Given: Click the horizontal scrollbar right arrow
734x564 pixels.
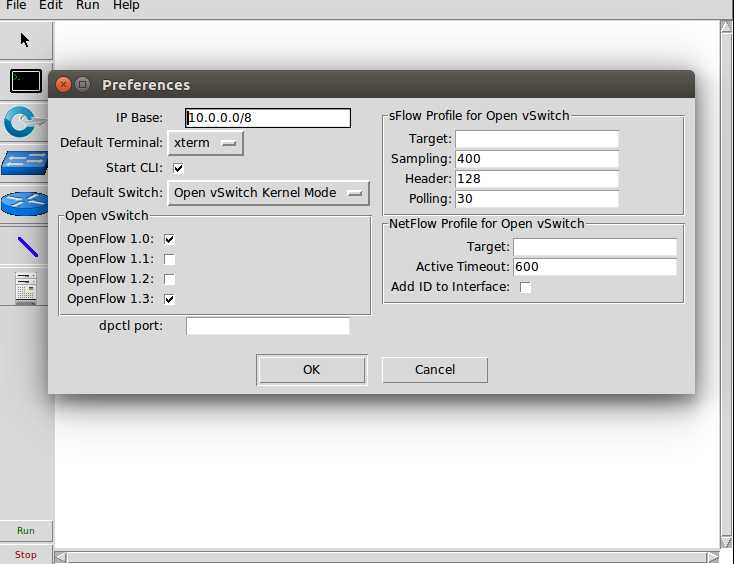Looking at the screenshot, I should click(x=713, y=557).
